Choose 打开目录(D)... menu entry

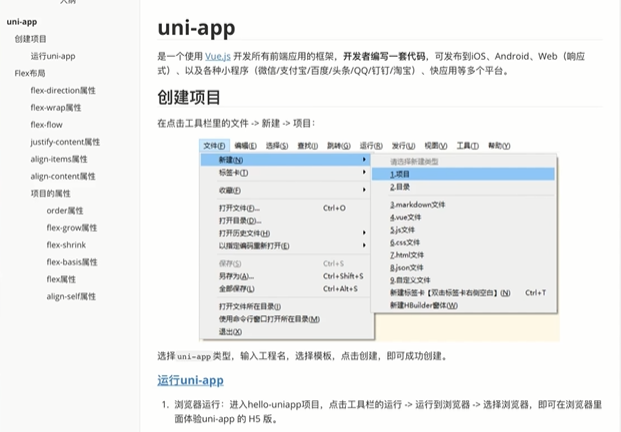pyautogui.click(x=286, y=221)
